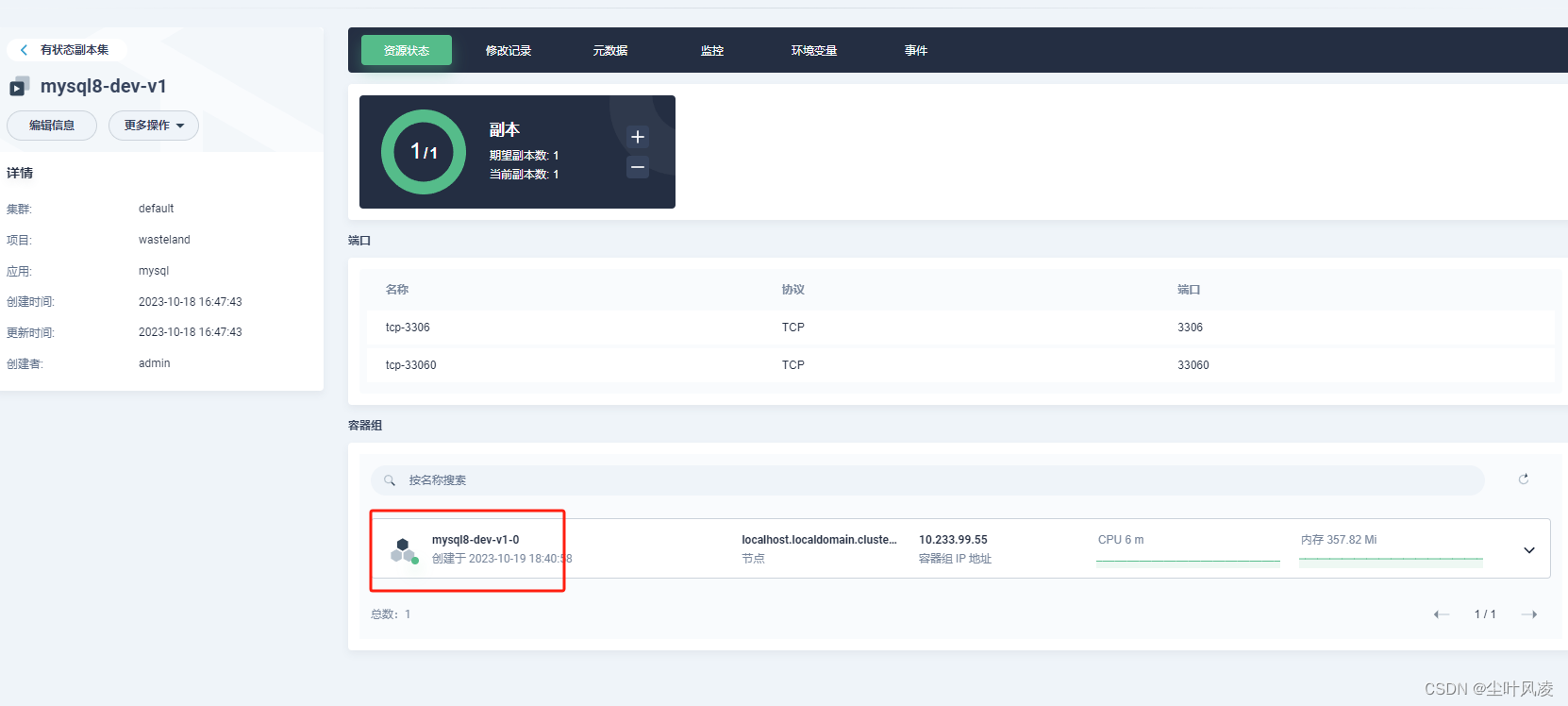
Task: Open the mysql8-dev-v1-0 pod link
Action: point(475,540)
